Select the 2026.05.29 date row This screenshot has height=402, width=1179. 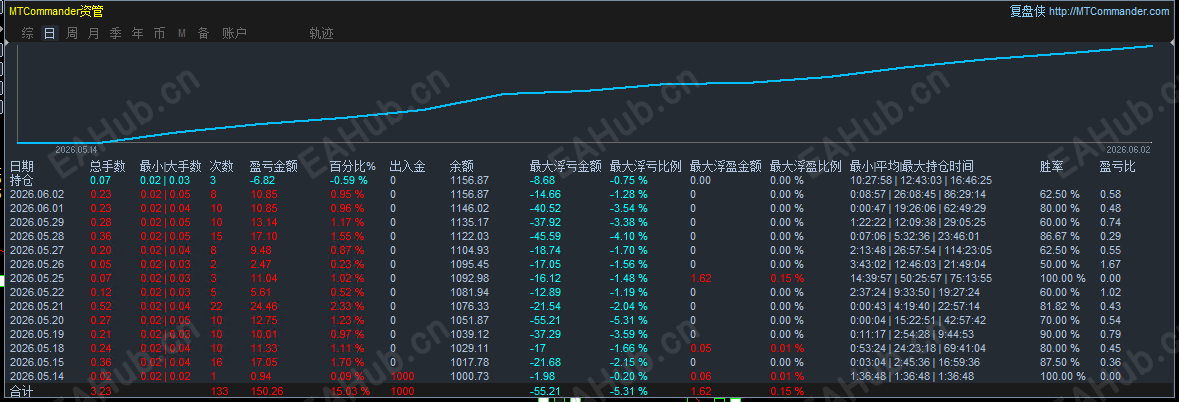(590, 222)
